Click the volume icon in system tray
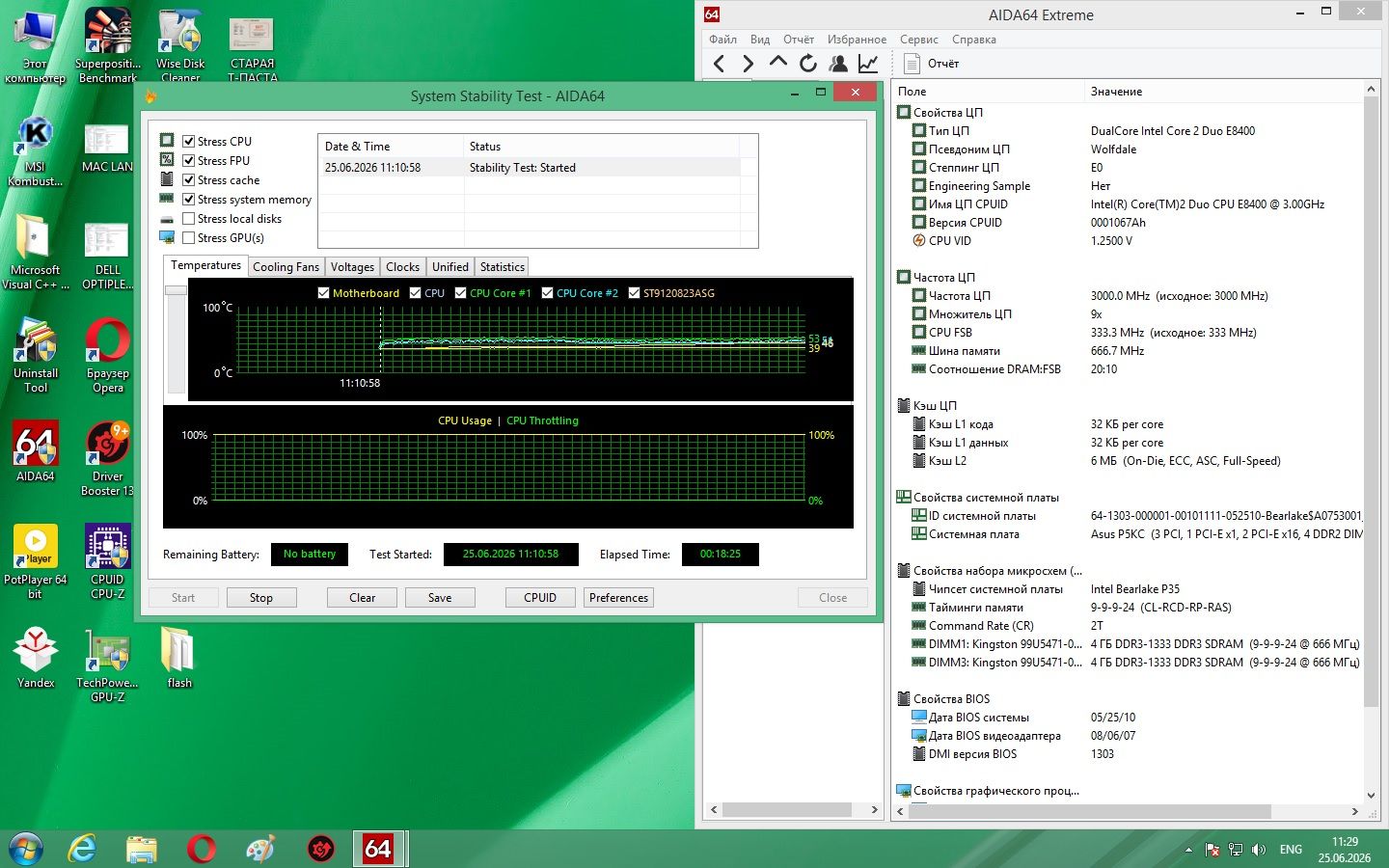1389x868 pixels. point(1258,850)
